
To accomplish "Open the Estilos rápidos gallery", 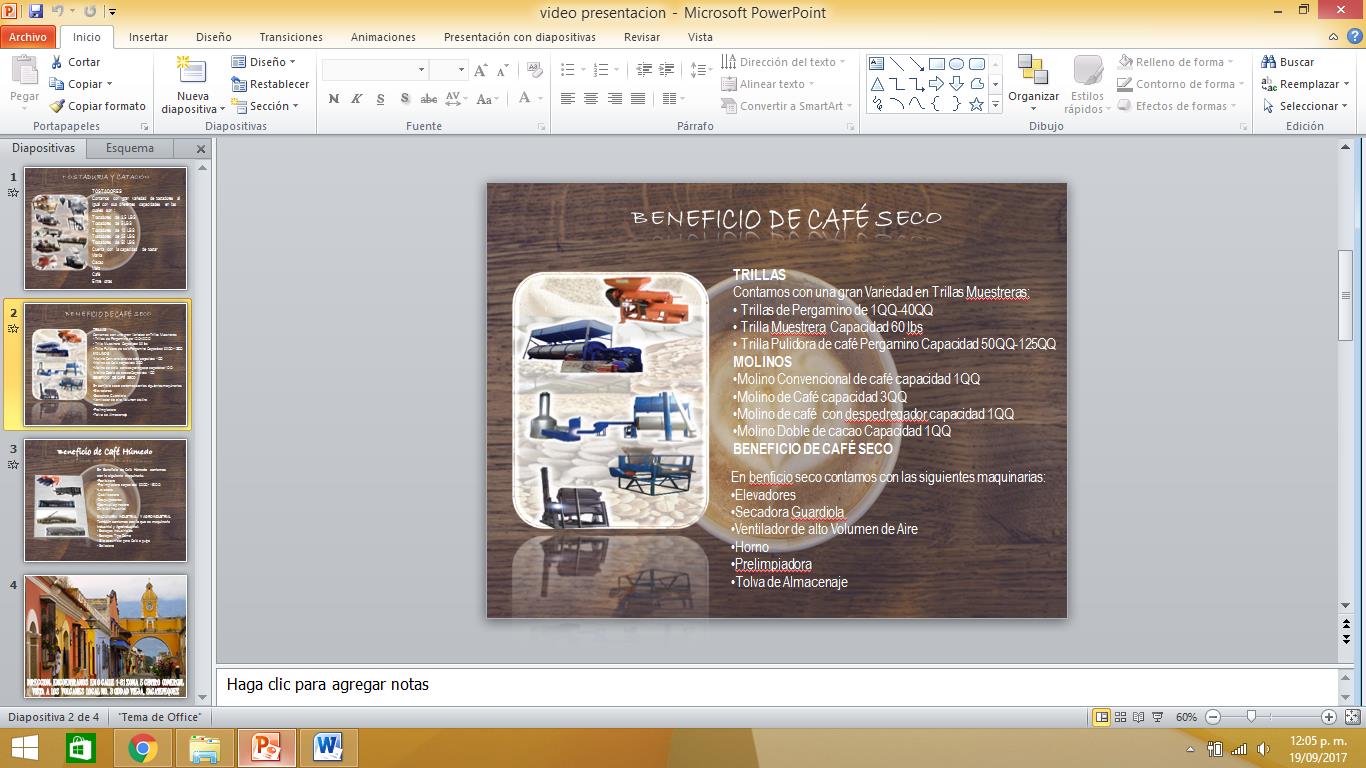I will pyautogui.click(x=1087, y=86).
